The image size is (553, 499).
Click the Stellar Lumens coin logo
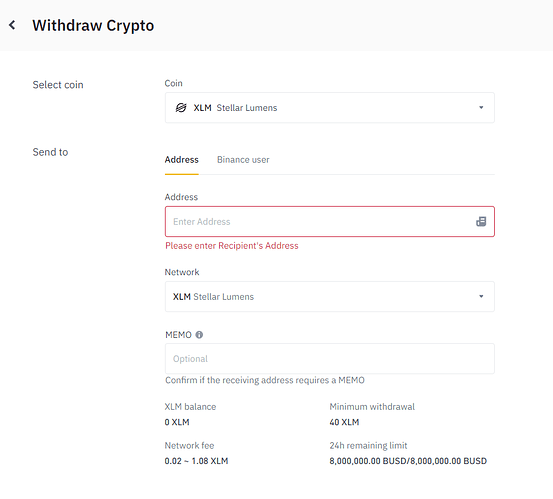pyautogui.click(x=181, y=108)
